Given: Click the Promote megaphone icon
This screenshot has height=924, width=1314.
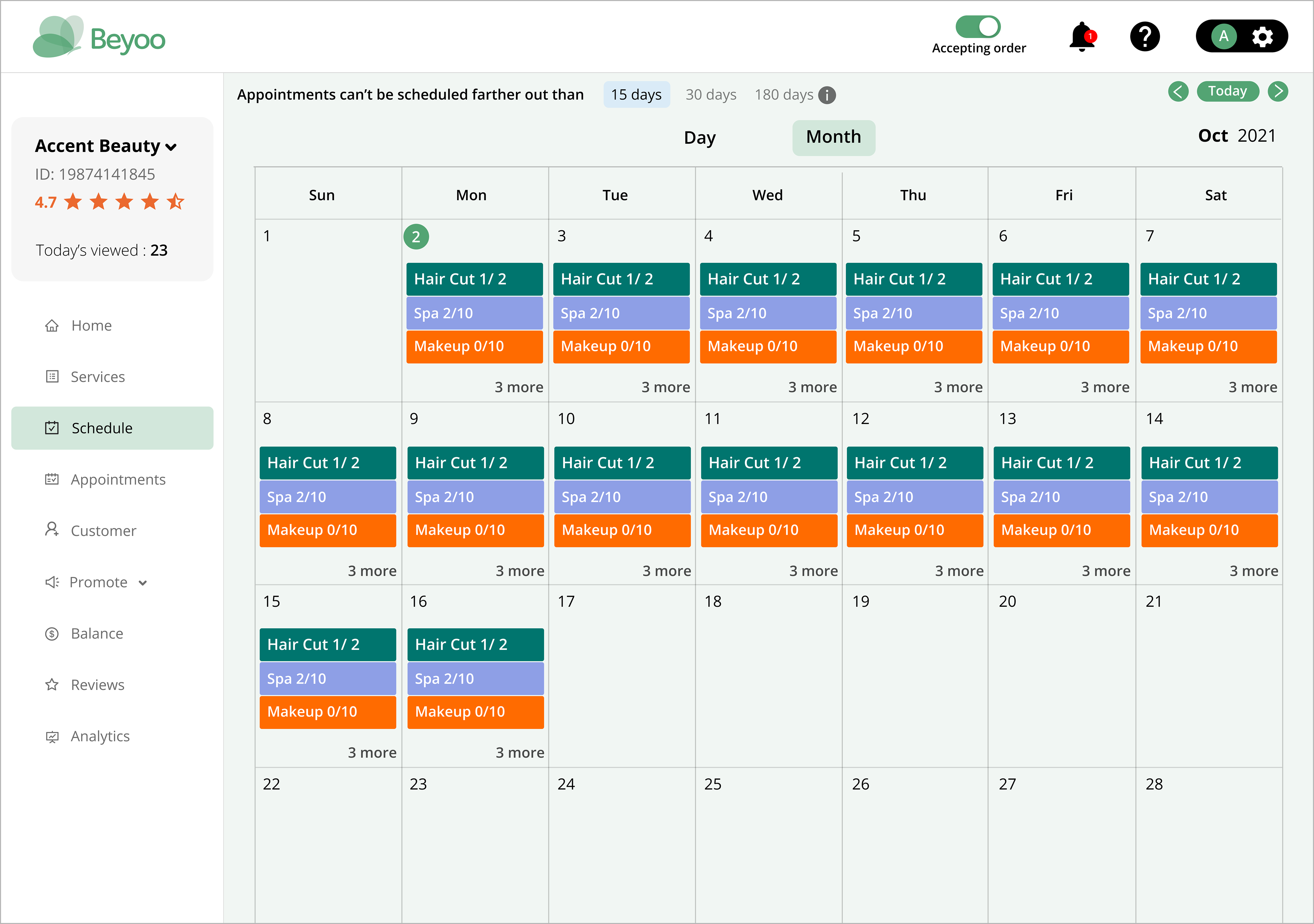Looking at the screenshot, I should (52, 582).
